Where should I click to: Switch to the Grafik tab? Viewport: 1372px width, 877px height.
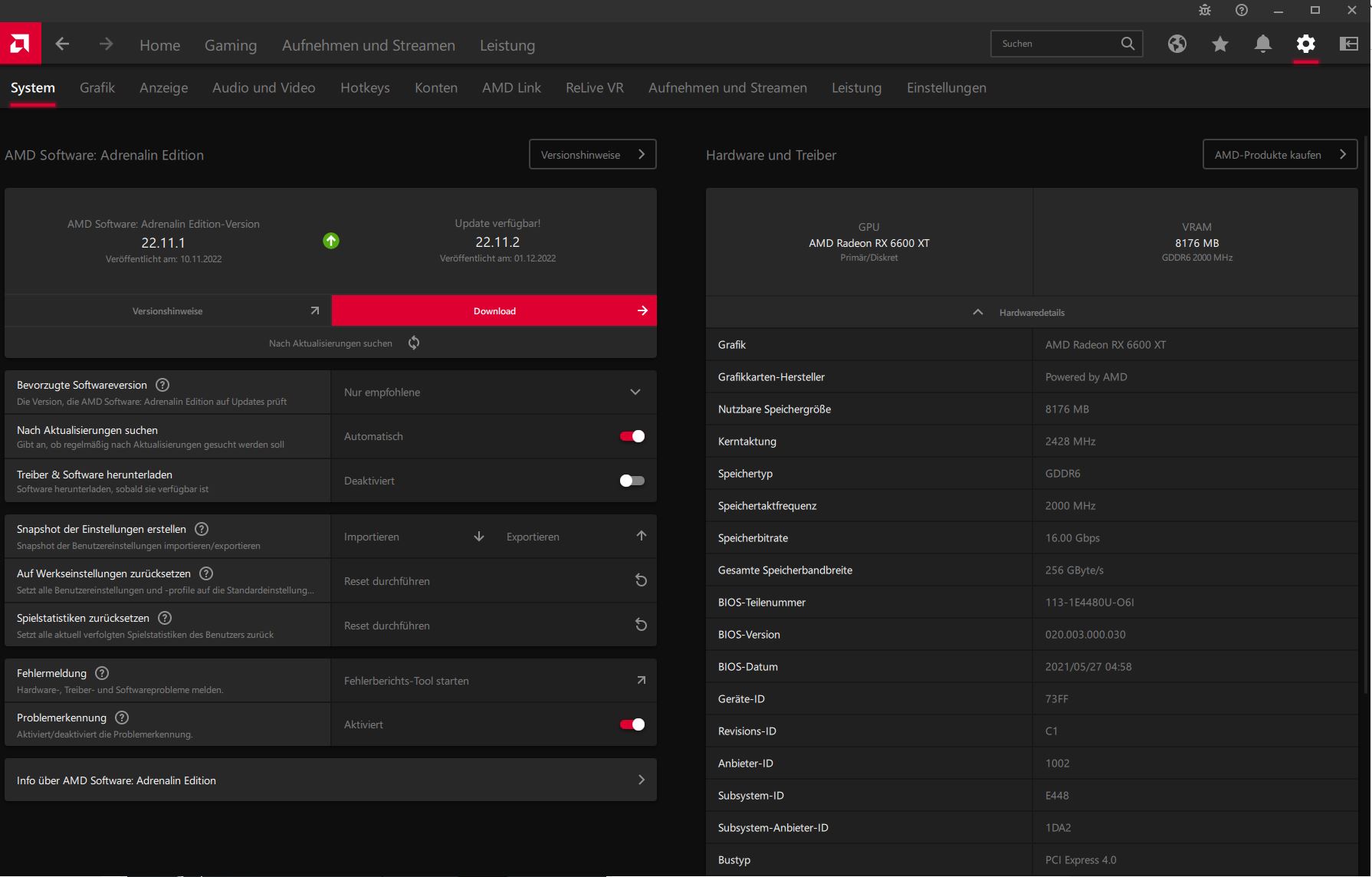[x=97, y=88]
